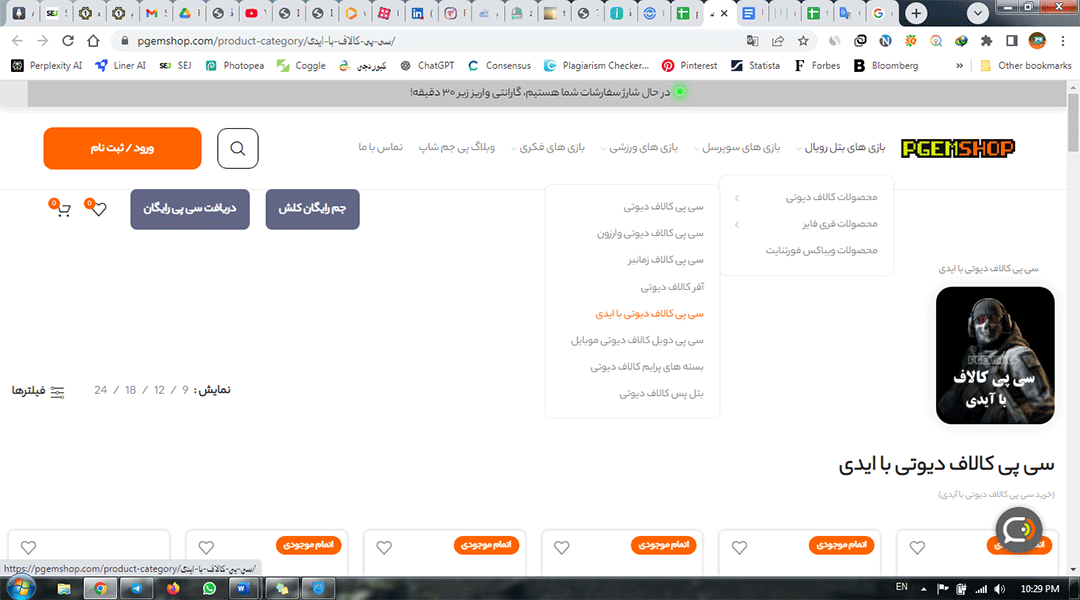Expand the محصولات فری فایر submenu arrow
The image size is (1080, 600).
point(735,224)
